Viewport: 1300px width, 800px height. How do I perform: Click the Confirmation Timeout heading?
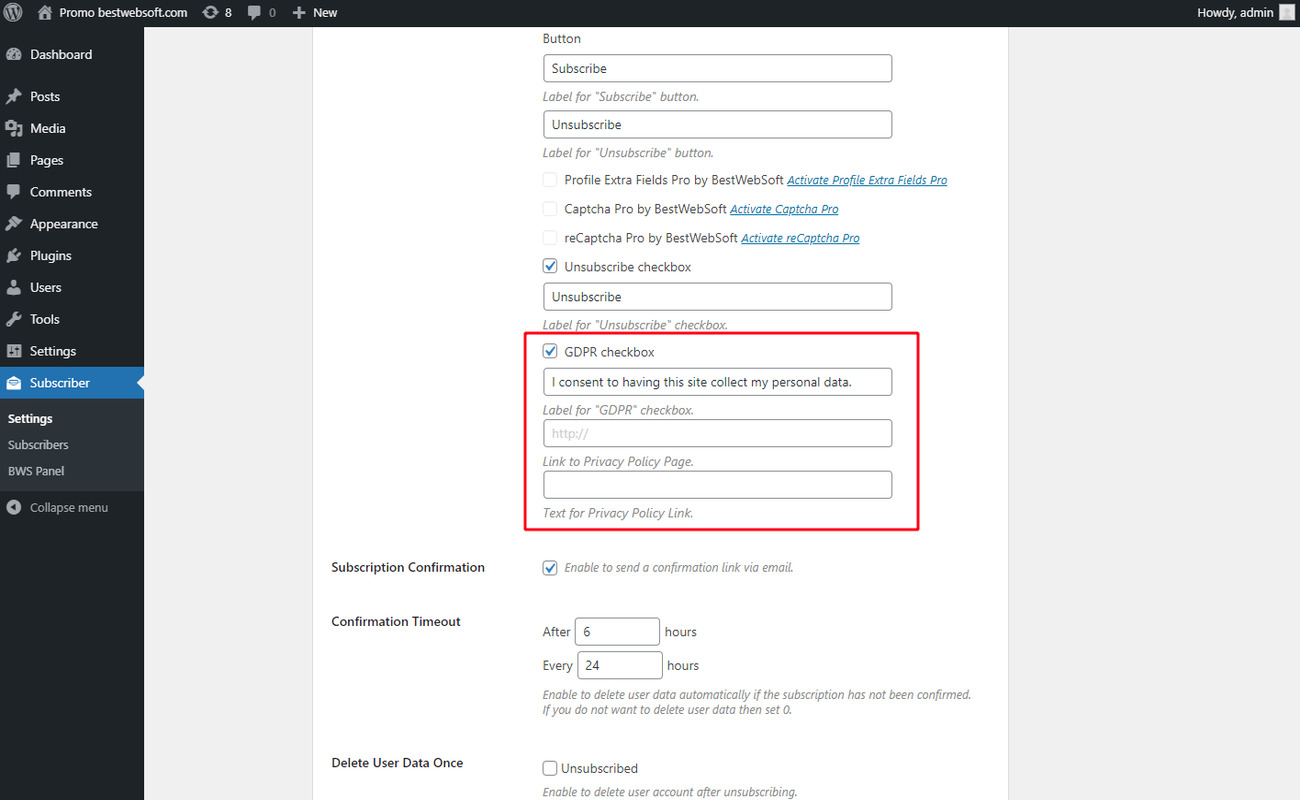[x=396, y=621]
